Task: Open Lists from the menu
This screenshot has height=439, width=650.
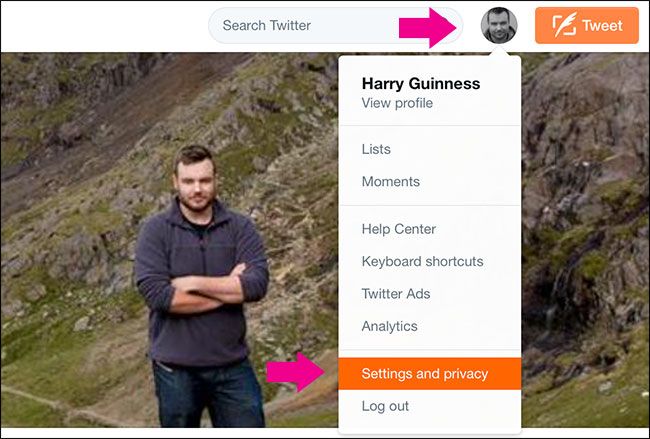Action: pyautogui.click(x=376, y=149)
